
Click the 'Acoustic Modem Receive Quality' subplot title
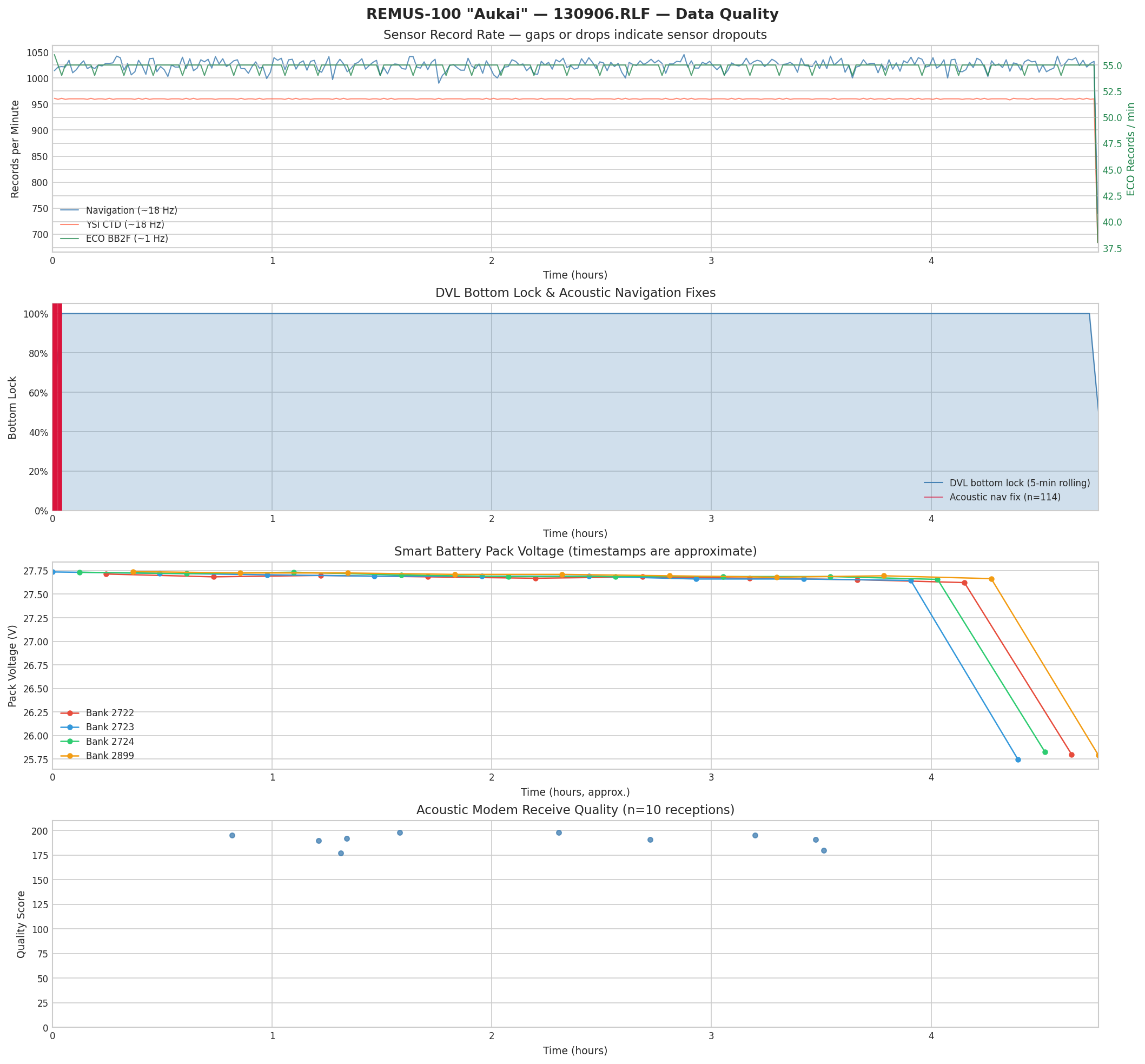pyautogui.click(x=575, y=810)
